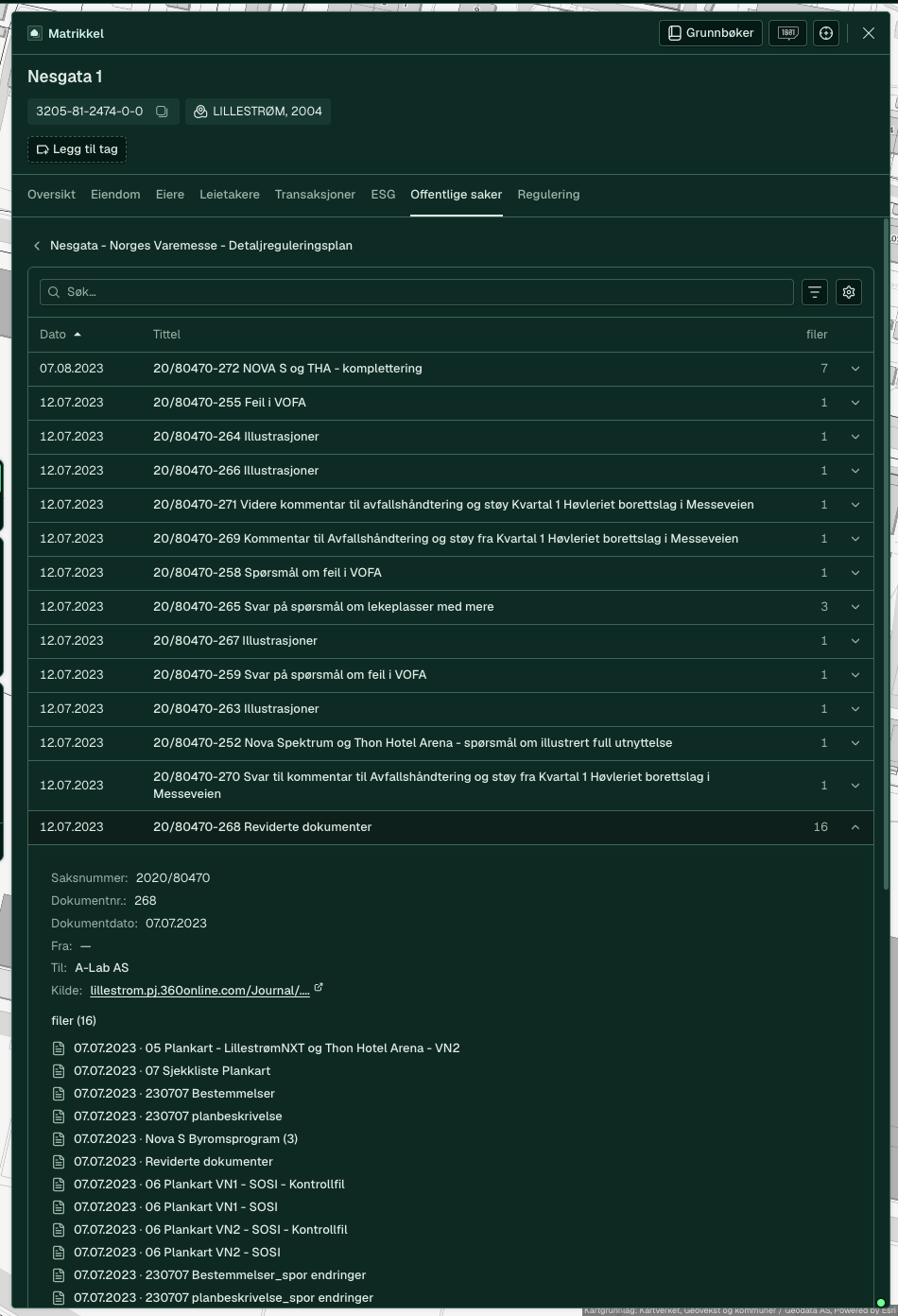
Task: Open file 05 Plankart - LillestrømNXT VN2
Action: click(x=302, y=1048)
